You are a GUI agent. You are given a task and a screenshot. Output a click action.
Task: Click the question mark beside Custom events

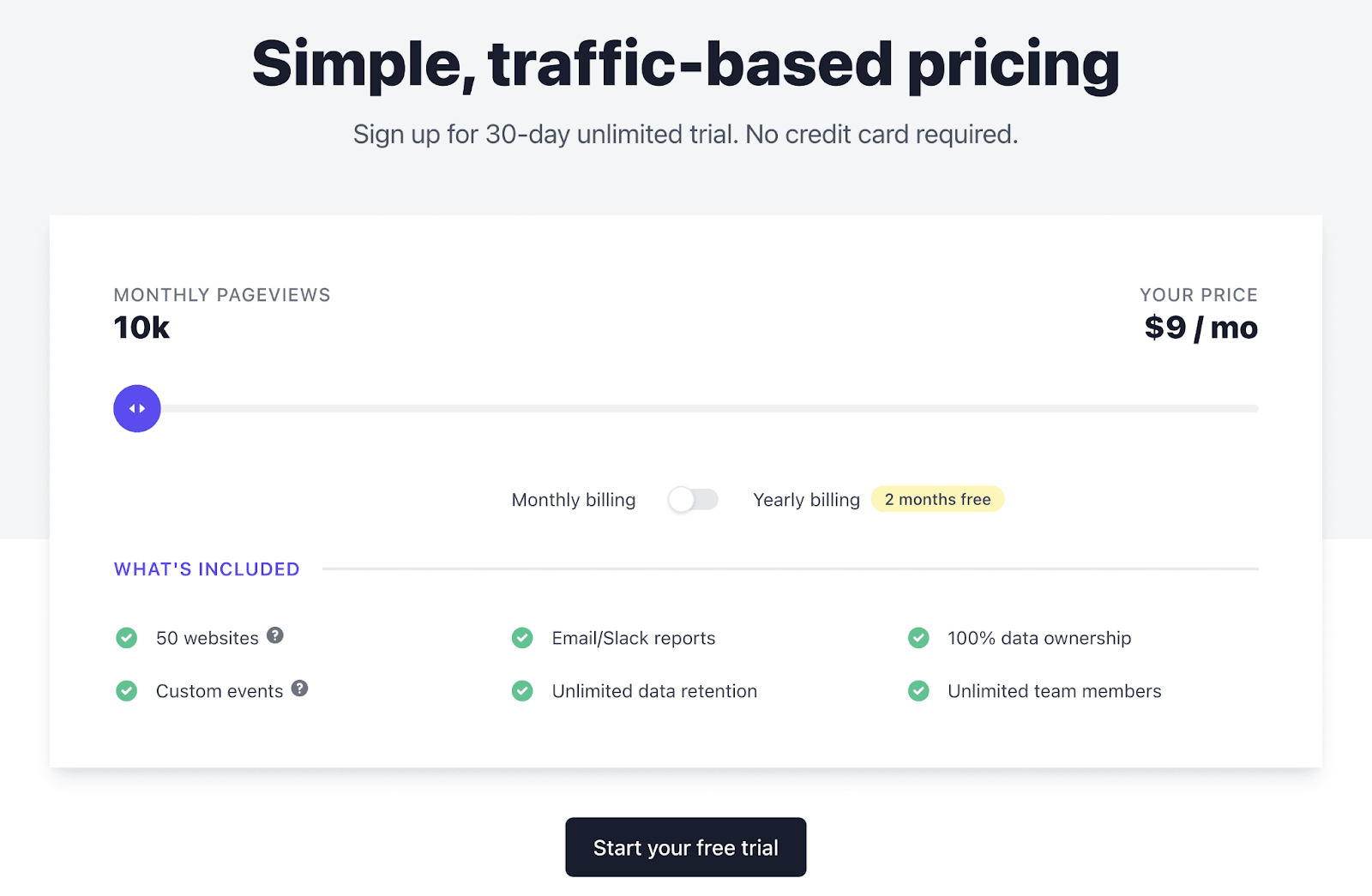pos(298,688)
